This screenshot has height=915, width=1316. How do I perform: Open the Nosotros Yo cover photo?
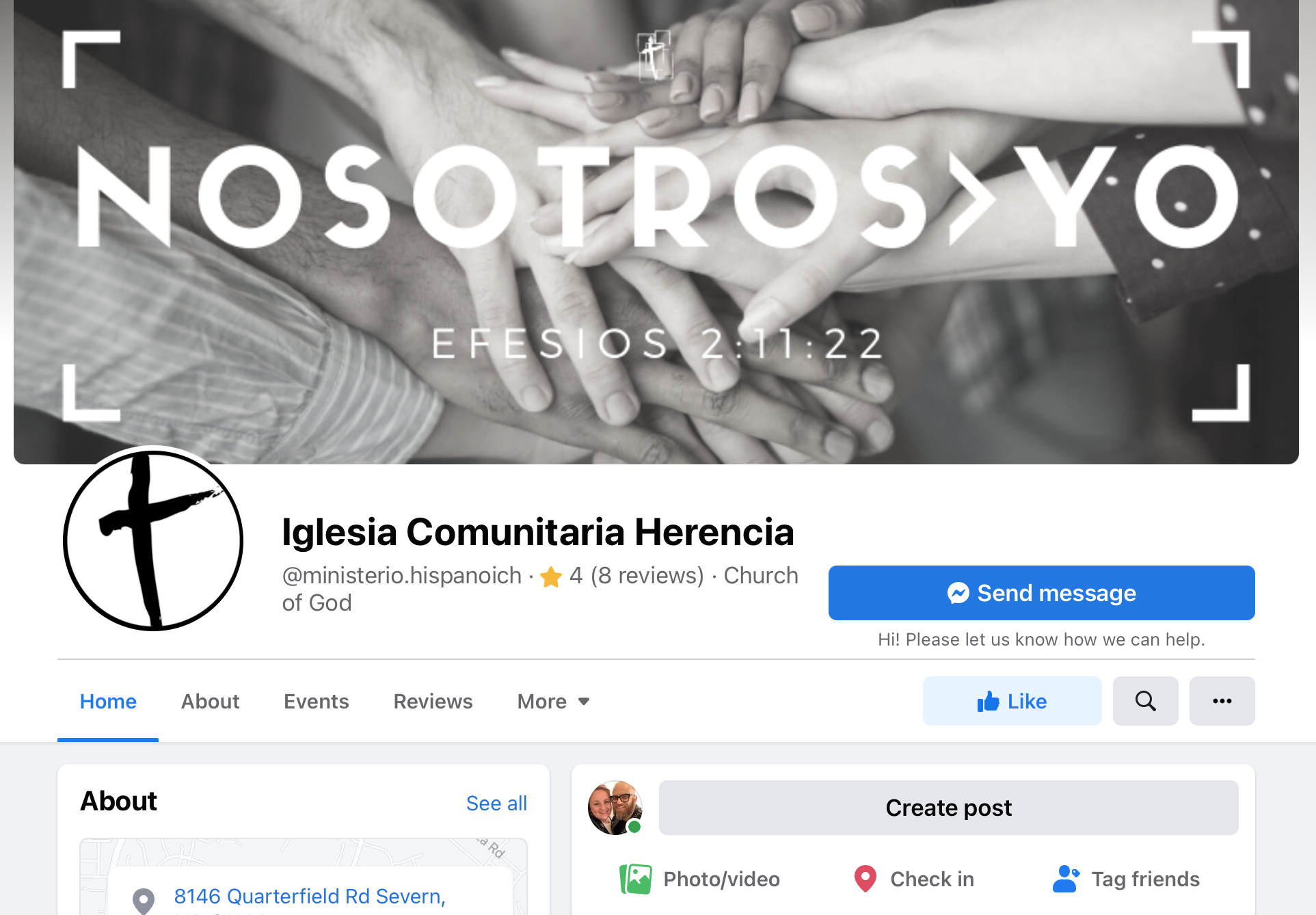point(656,231)
